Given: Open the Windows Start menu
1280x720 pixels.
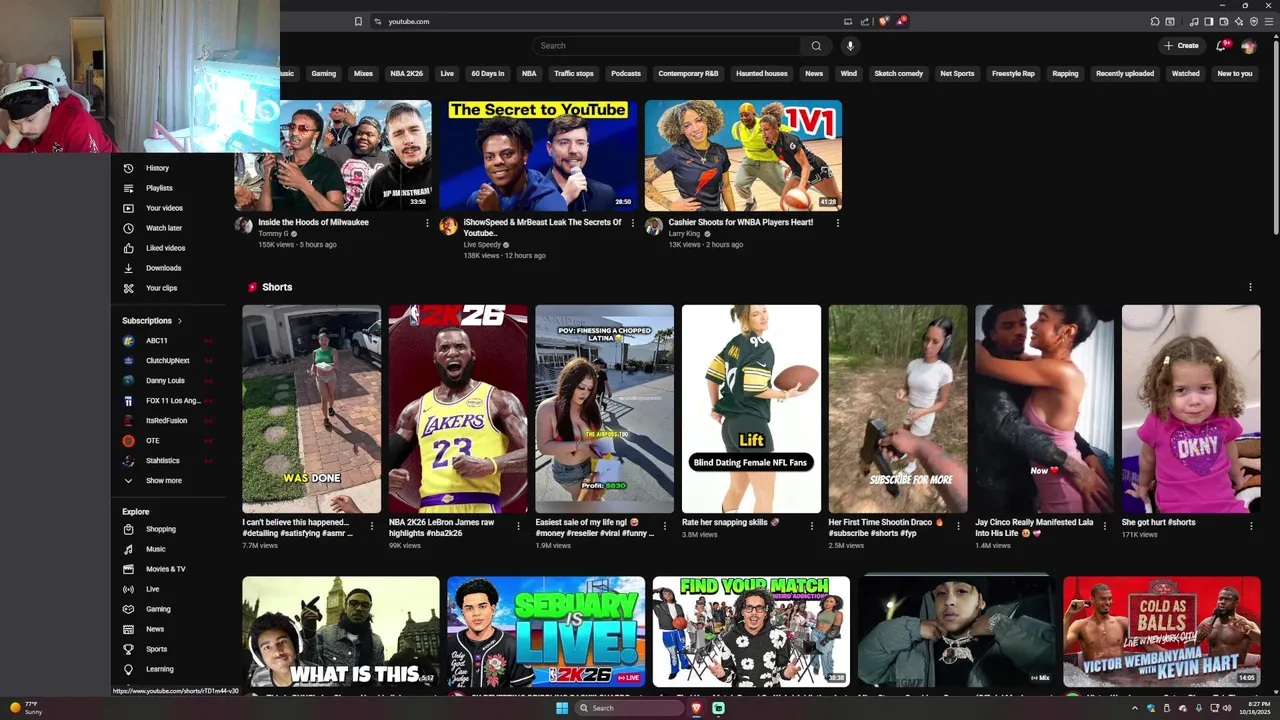Looking at the screenshot, I should (x=562, y=708).
